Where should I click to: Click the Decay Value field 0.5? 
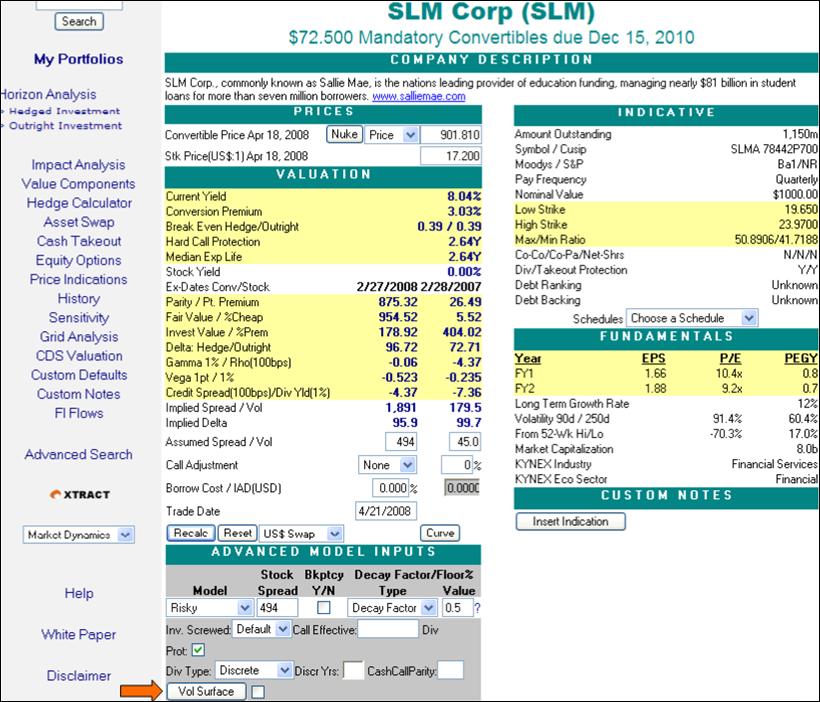457,607
